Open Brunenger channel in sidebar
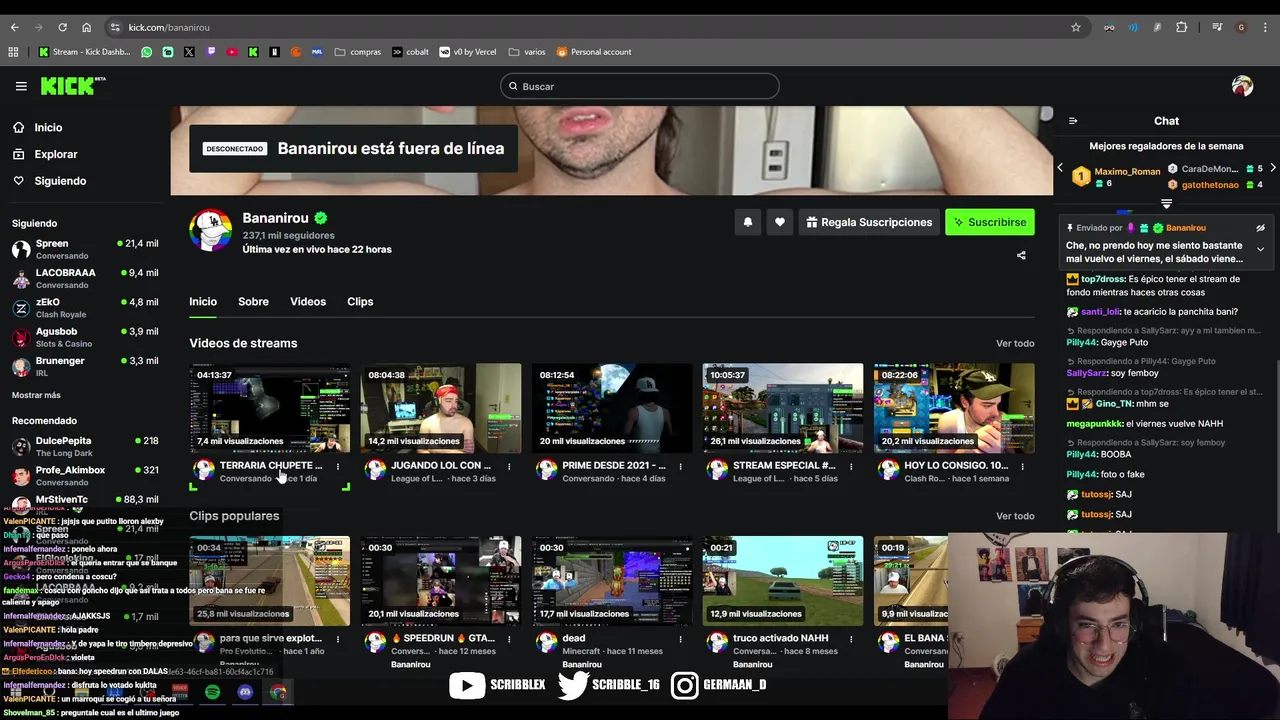This screenshot has width=1280, height=720. coord(85,367)
